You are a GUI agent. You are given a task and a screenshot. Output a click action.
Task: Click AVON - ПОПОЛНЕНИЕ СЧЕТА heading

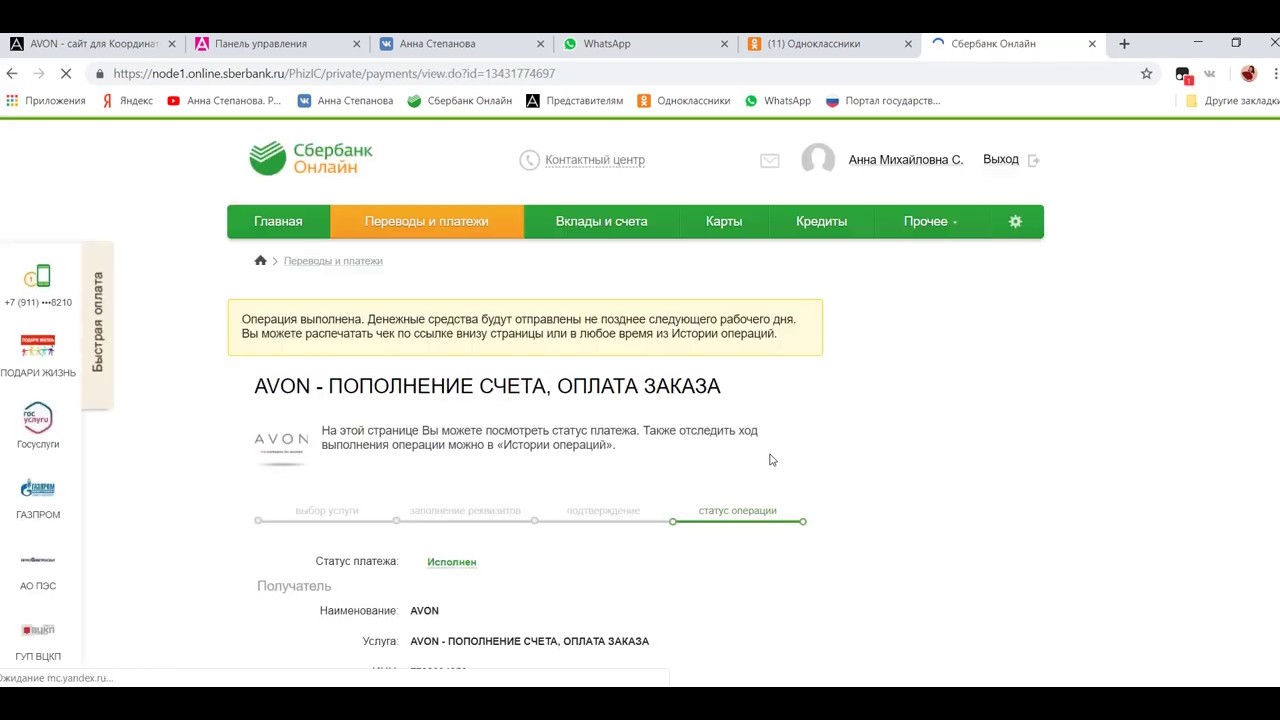coord(487,386)
